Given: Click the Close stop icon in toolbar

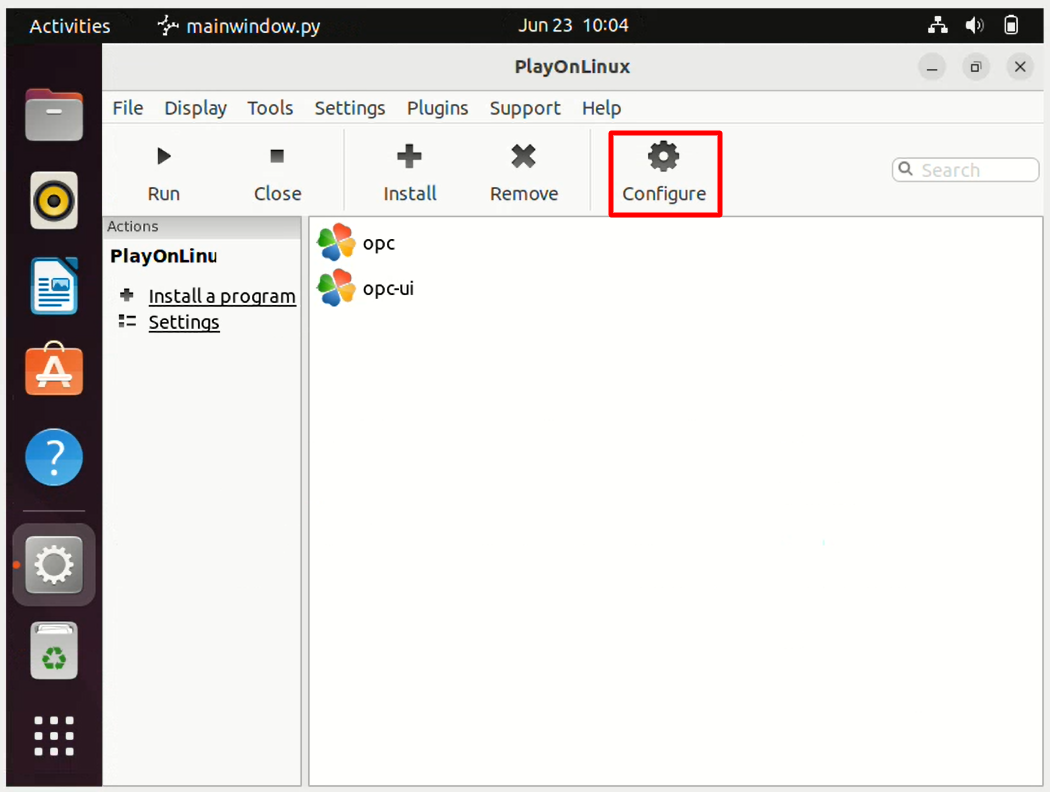Looking at the screenshot, I should pos(277,156).
